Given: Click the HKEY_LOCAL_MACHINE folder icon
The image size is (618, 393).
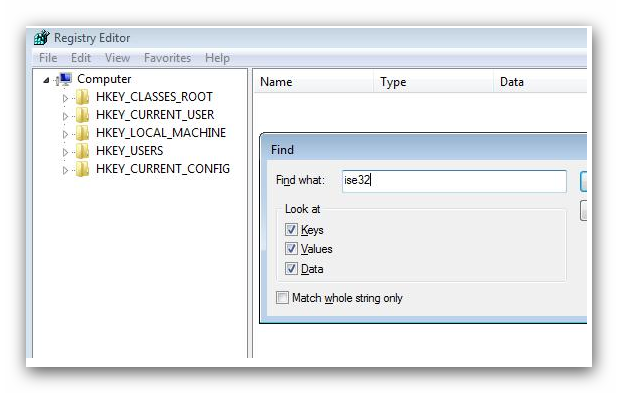Looking at the screenshot, I should click(82, 133).
